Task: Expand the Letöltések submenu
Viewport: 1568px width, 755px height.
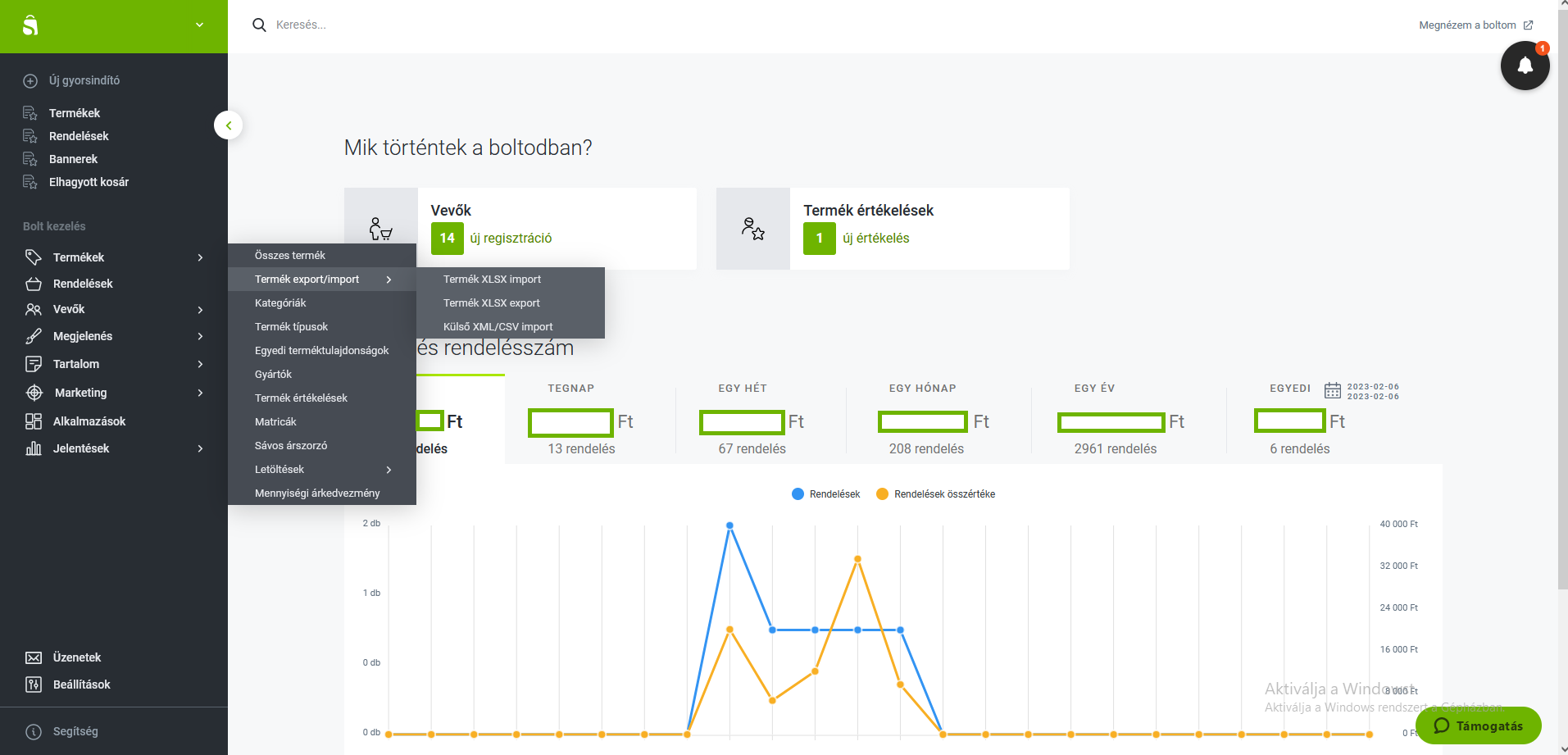Action: [x=389, y=470]
